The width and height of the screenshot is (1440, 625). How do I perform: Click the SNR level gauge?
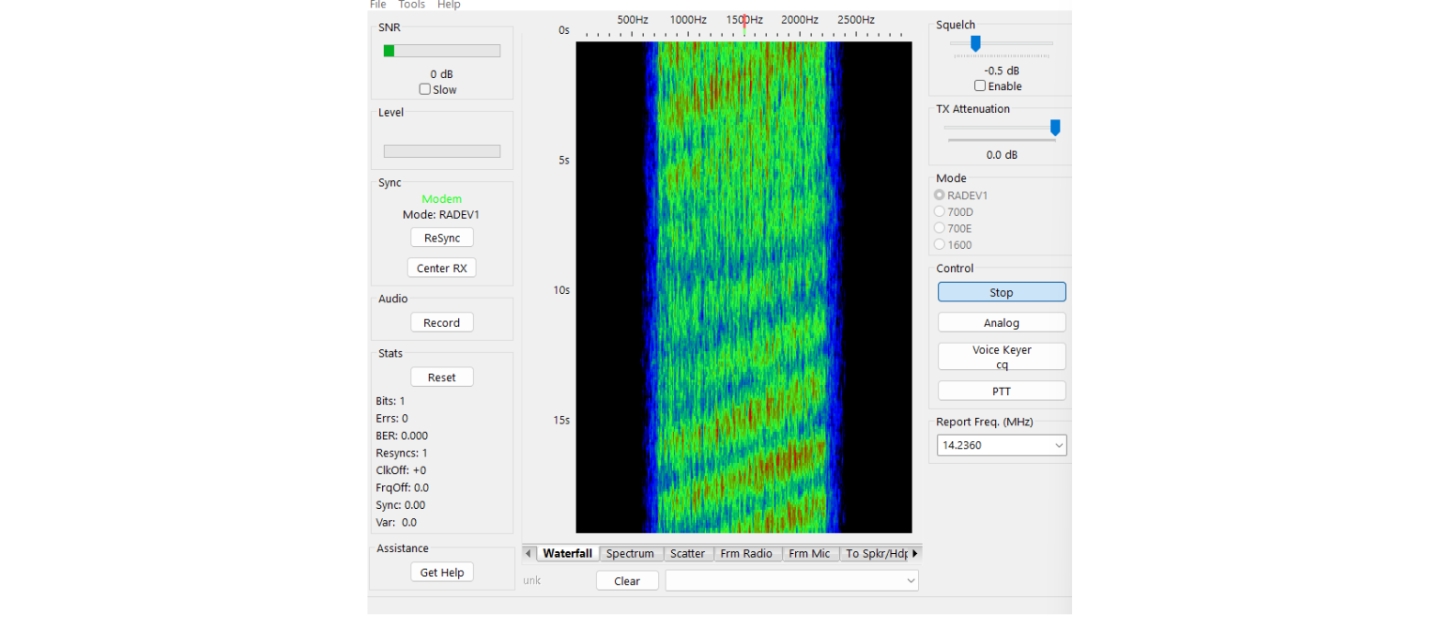point(442,51)
